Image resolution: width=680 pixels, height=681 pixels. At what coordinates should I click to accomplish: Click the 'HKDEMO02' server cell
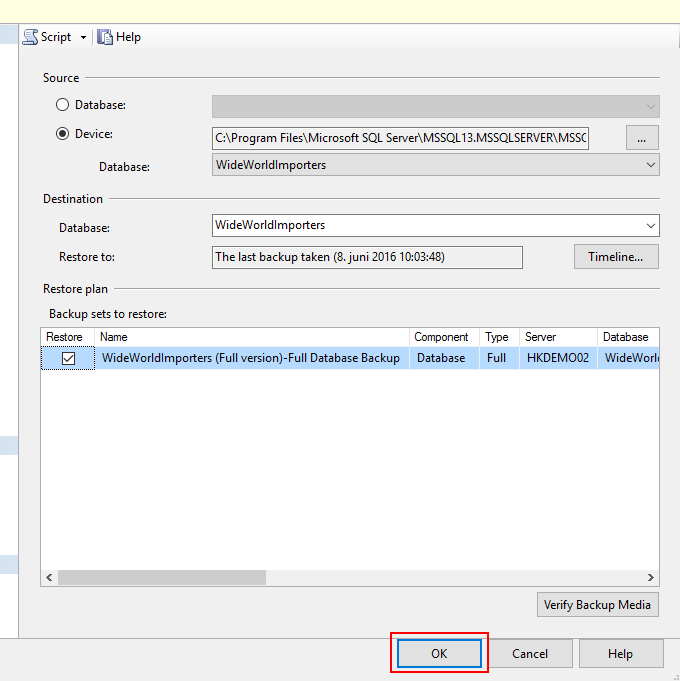[558, 358]
